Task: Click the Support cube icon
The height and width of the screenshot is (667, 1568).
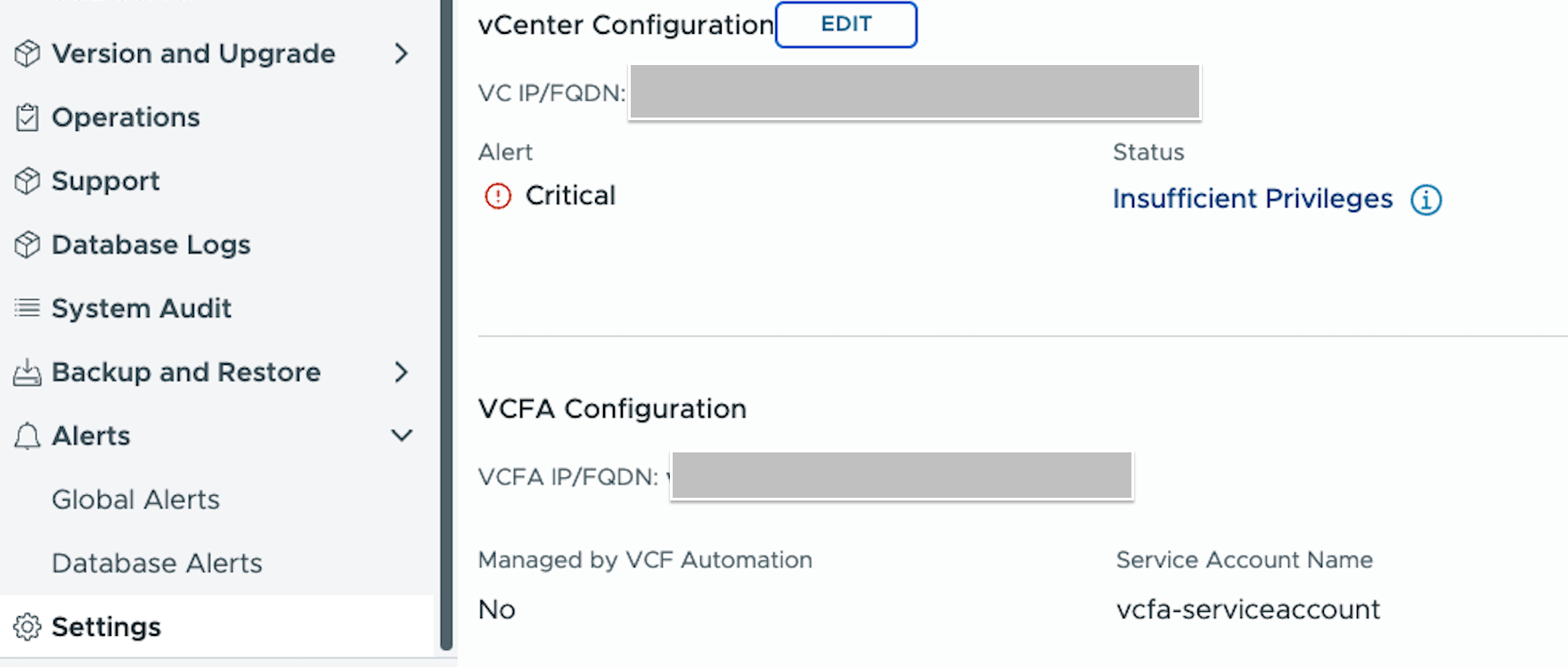Action: [x=28, y=181]
